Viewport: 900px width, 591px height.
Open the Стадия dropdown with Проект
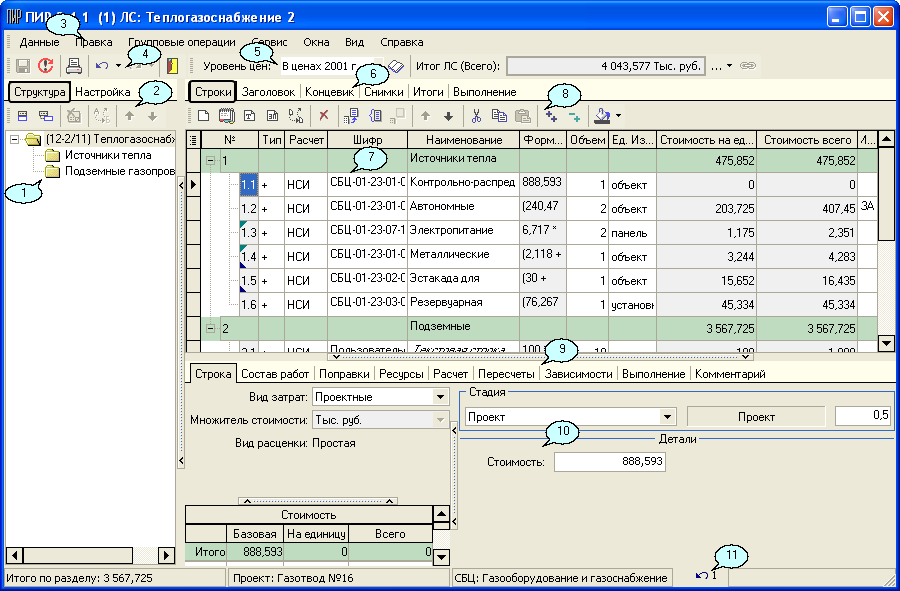668,417
